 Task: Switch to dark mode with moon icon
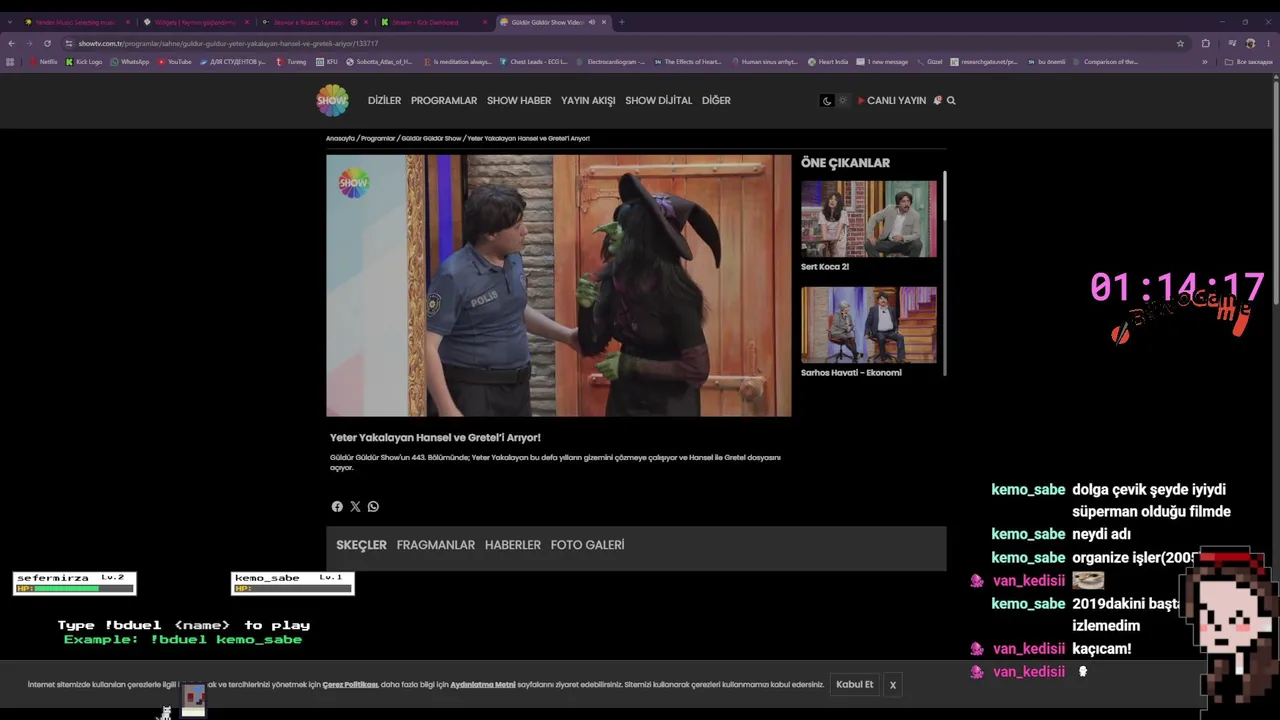[827, 101]
